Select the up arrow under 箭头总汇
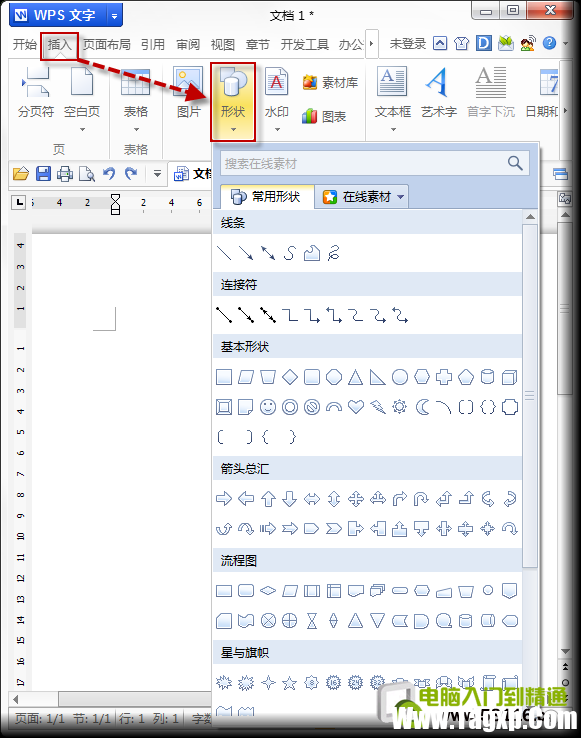Viewport: 581px width, 738px height. click(268, 498)
